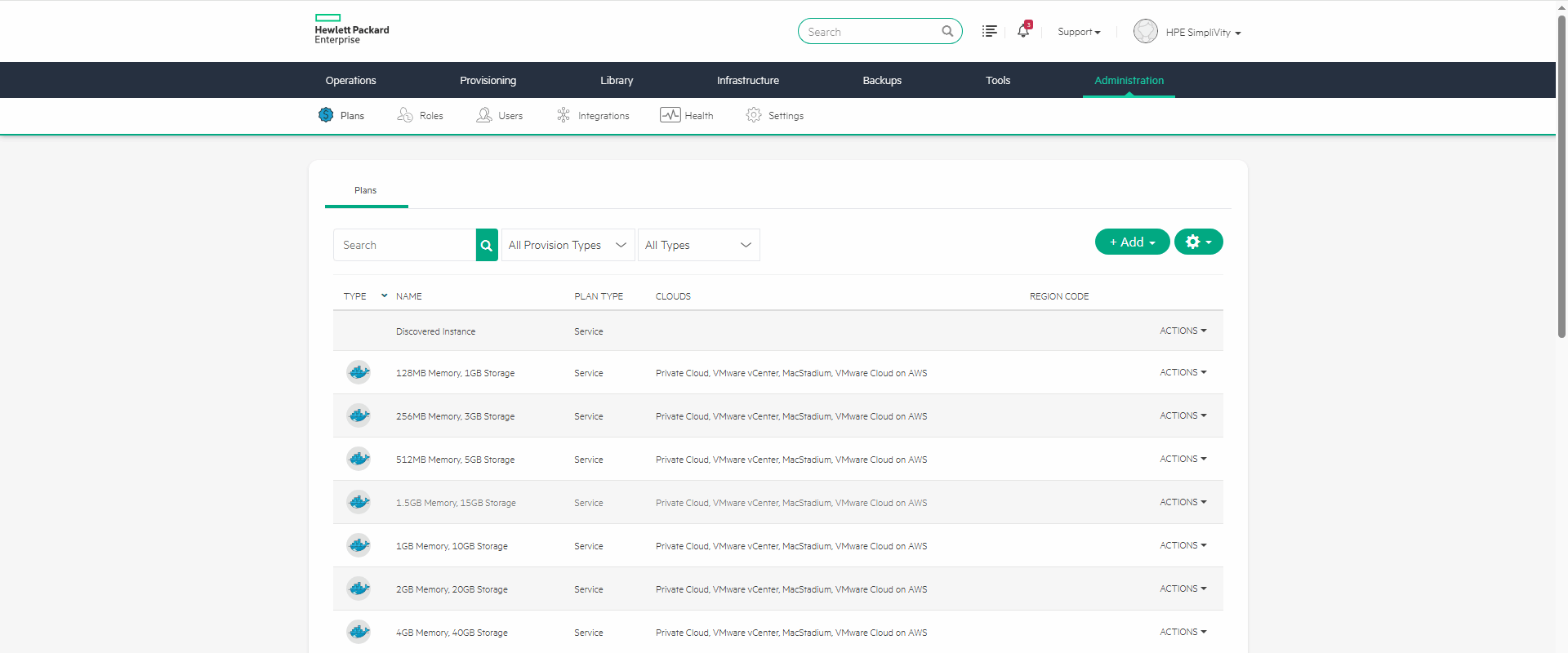1568x653 pixels.
Task: Click the Integrations icon
Action: pos(563,115)
